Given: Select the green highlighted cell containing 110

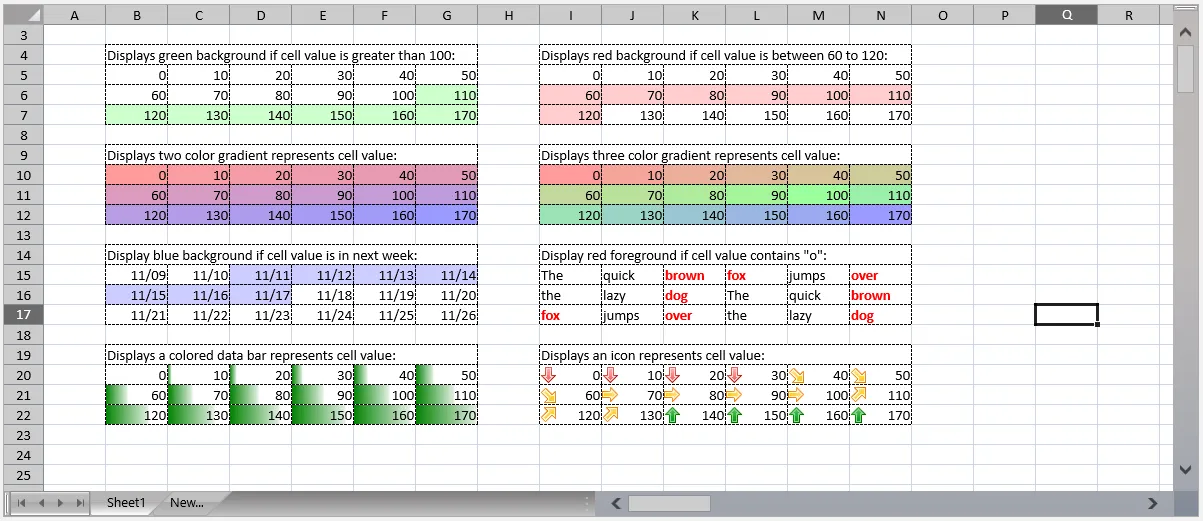Looking at the screenshot, I should tap(446, 95).
